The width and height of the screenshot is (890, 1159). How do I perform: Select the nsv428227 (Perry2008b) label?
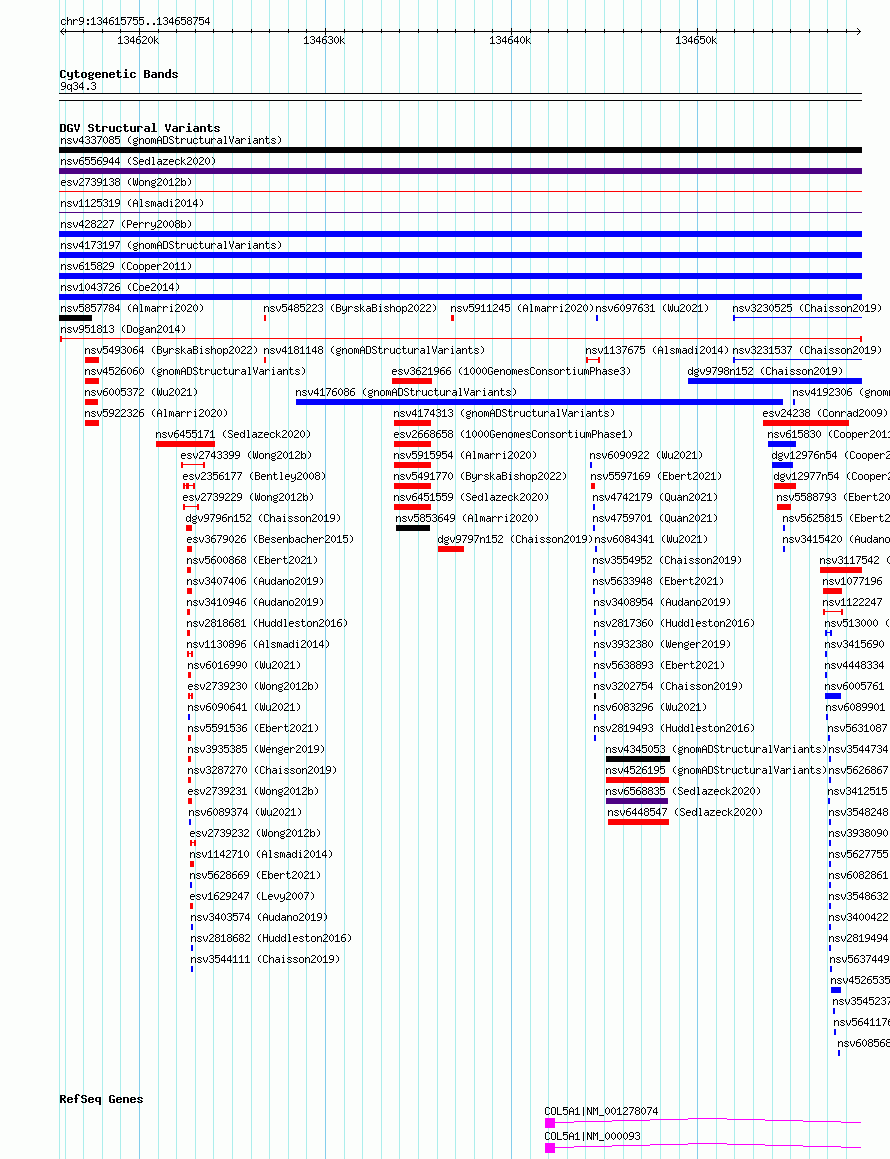pos(126,223)
